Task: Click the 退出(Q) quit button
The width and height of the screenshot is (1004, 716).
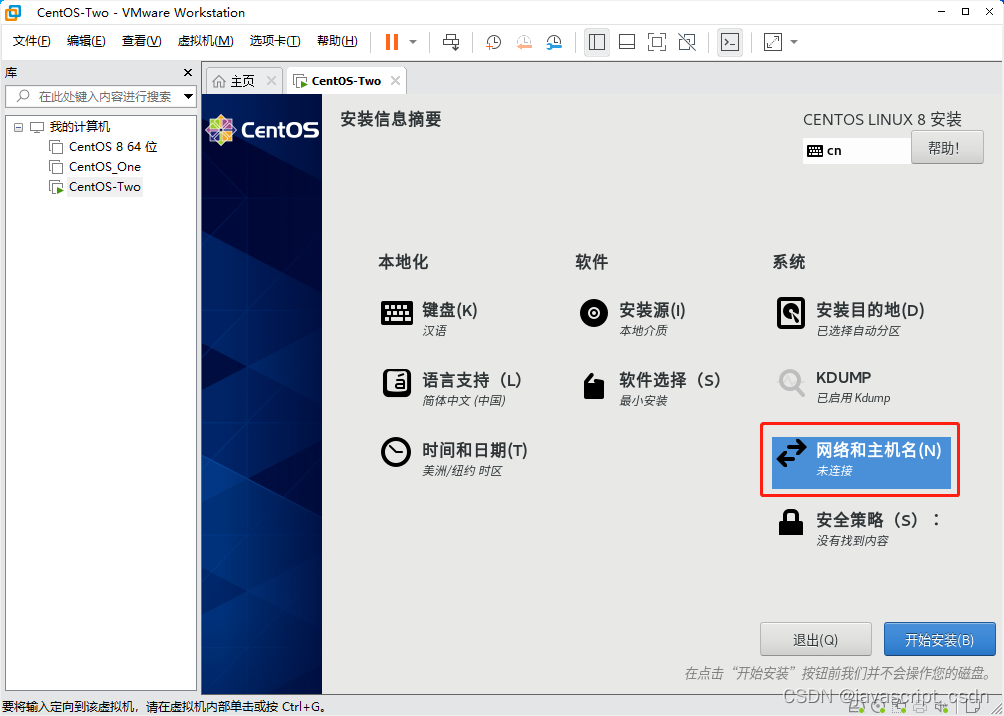Action: point(815,640)
